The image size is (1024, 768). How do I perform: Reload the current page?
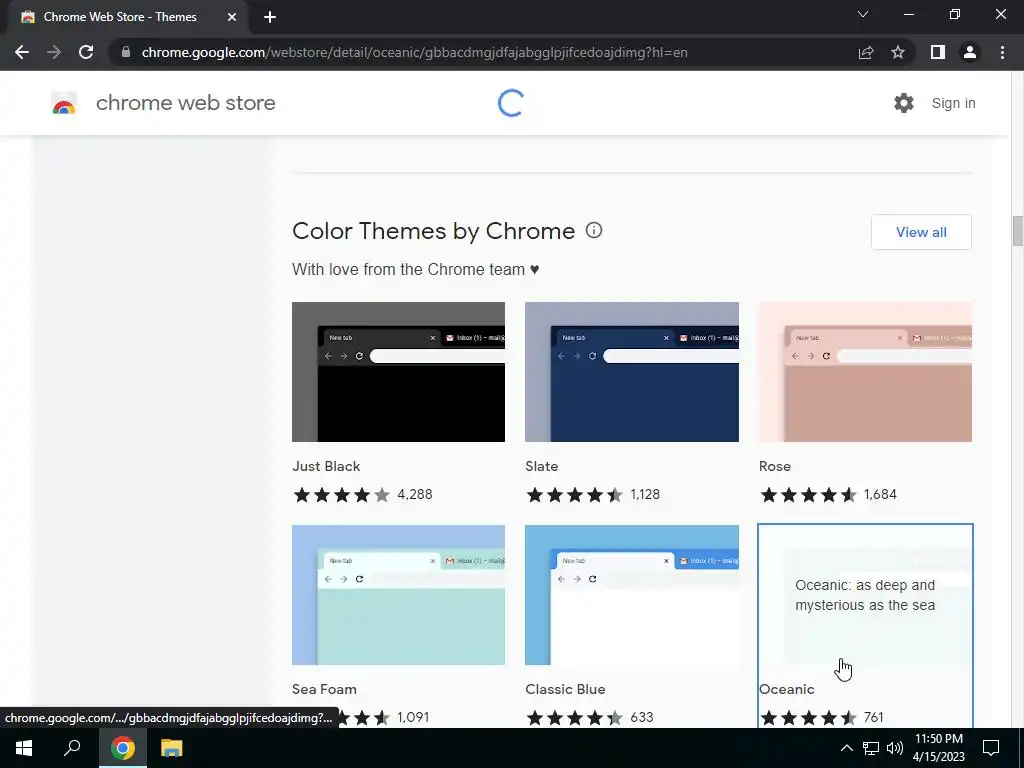(x=86, y=52)
